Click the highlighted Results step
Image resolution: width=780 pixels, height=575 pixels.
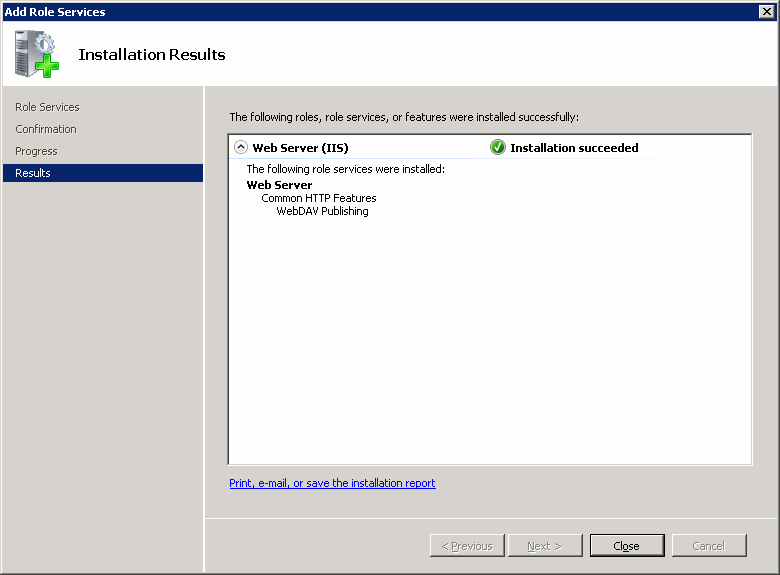[x=33, y=173]
